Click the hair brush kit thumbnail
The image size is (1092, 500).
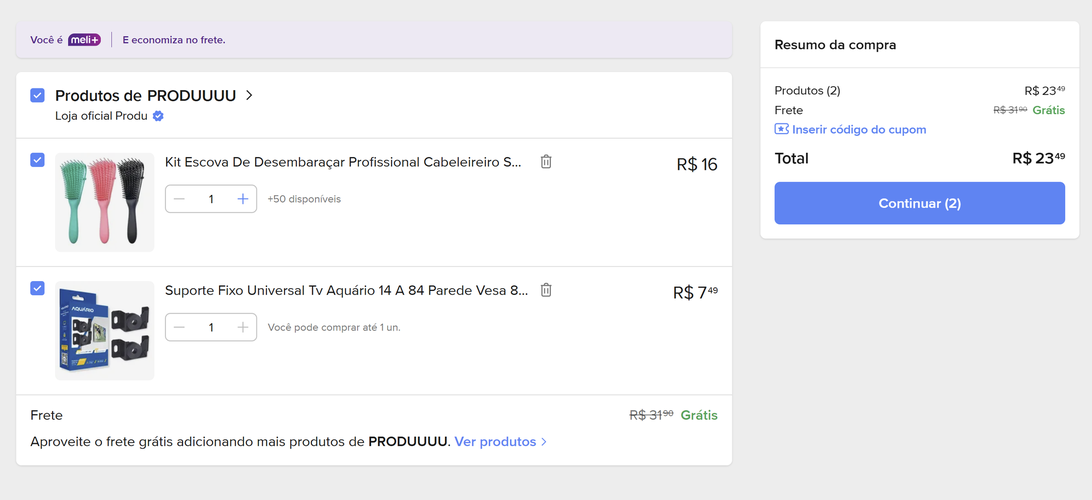pos(104,202)
